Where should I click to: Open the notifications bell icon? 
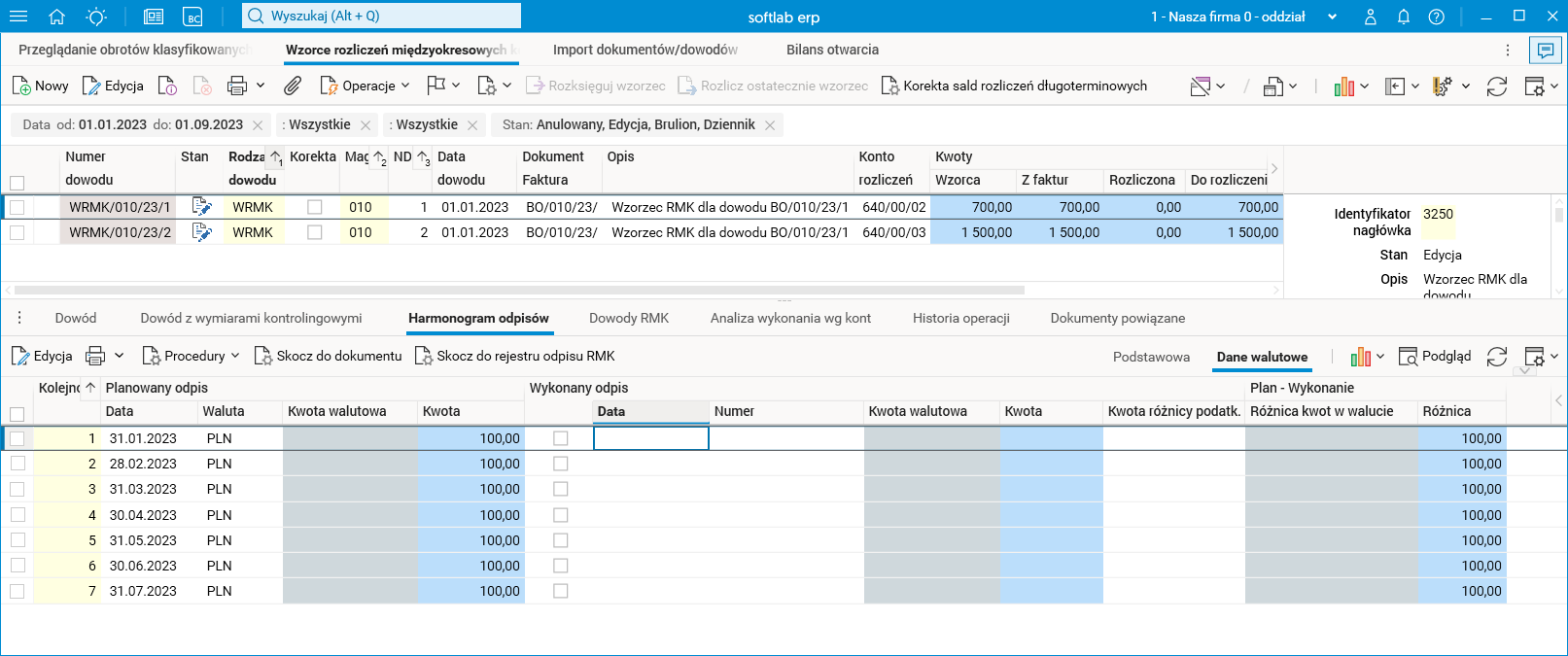1404,17
